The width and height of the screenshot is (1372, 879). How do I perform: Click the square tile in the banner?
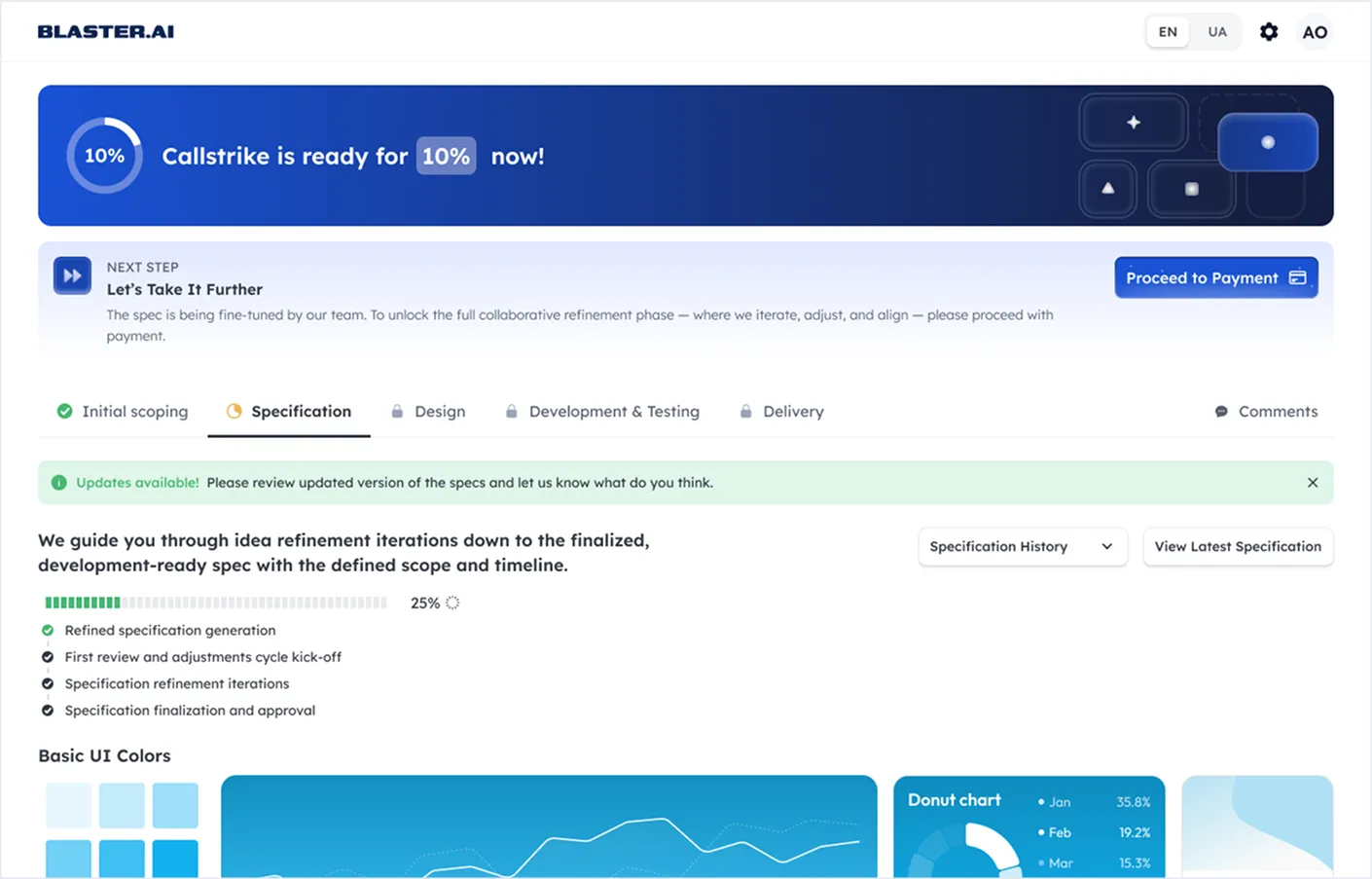pyautogui.click(x=1191, y=189)
